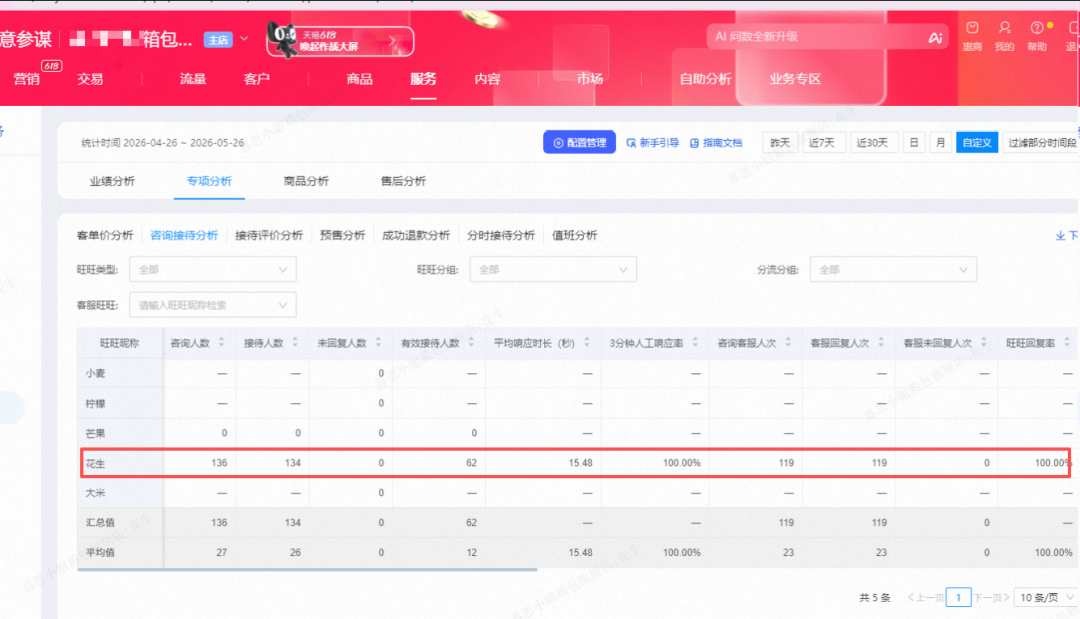The width and height of the screenshot is (1080, 619).
Task: Open the 指南文档 link
Action: [x=716, y=143]
